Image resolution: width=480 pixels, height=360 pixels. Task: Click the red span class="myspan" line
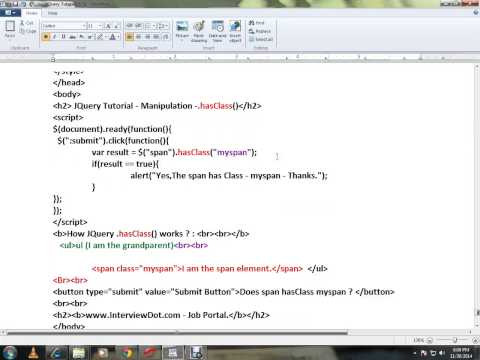197,268
